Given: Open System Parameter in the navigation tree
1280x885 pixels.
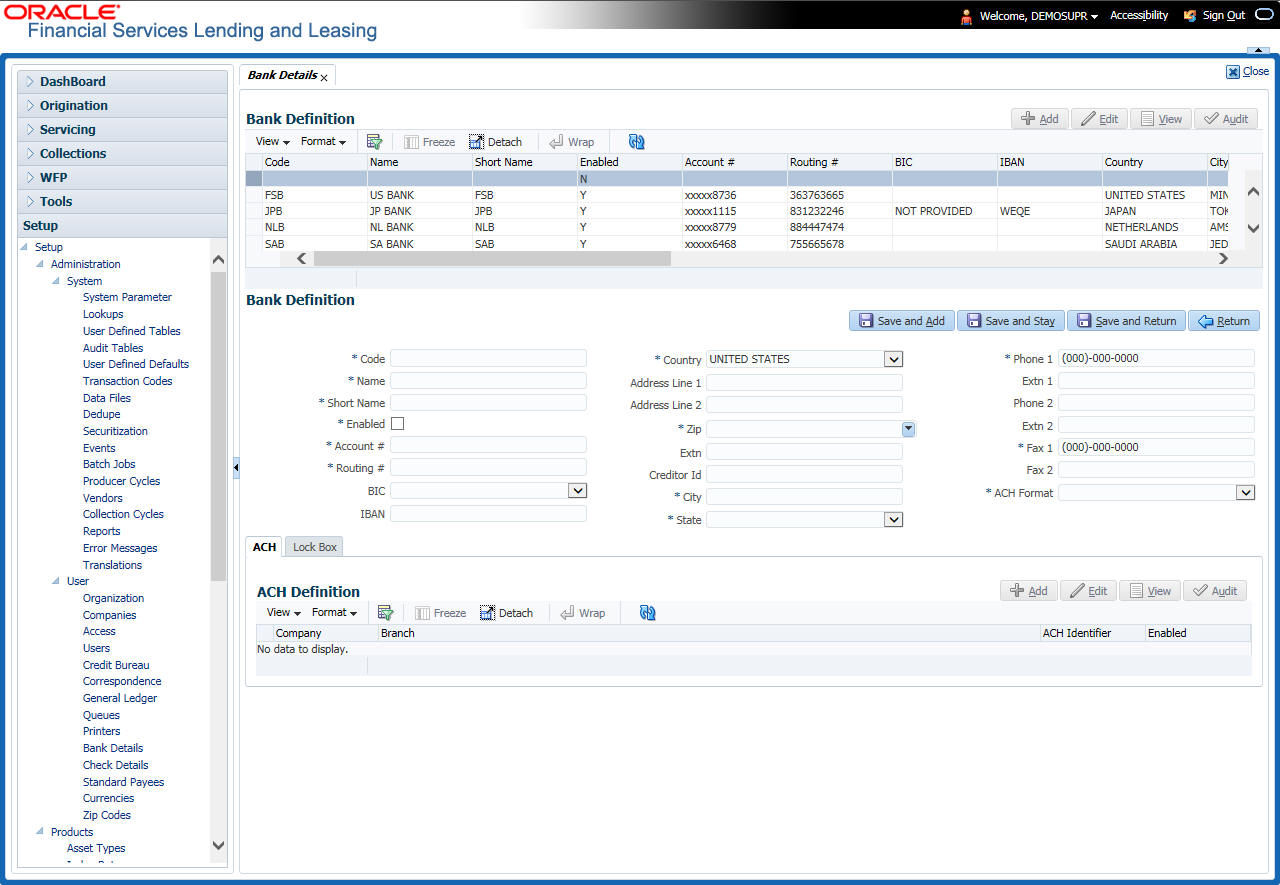Looking at the screenshot, I should [x=127, y=297].
